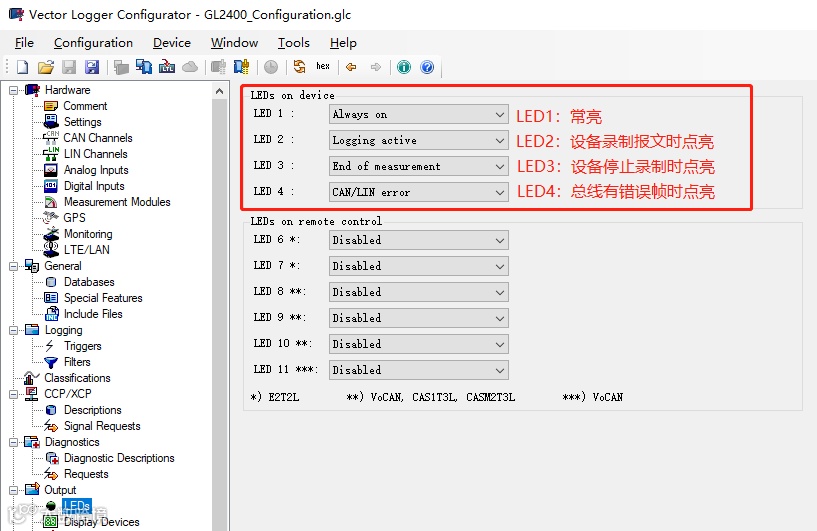
Task: Open the Help menu
Action: tap(343, 43)
